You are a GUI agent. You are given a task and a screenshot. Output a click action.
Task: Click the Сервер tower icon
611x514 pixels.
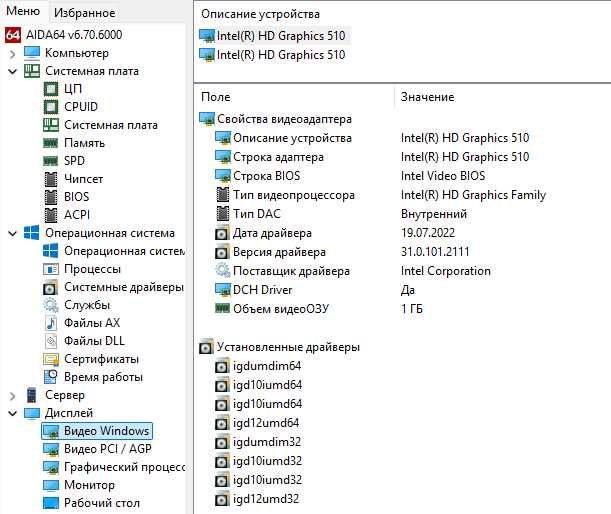(32, 395)
